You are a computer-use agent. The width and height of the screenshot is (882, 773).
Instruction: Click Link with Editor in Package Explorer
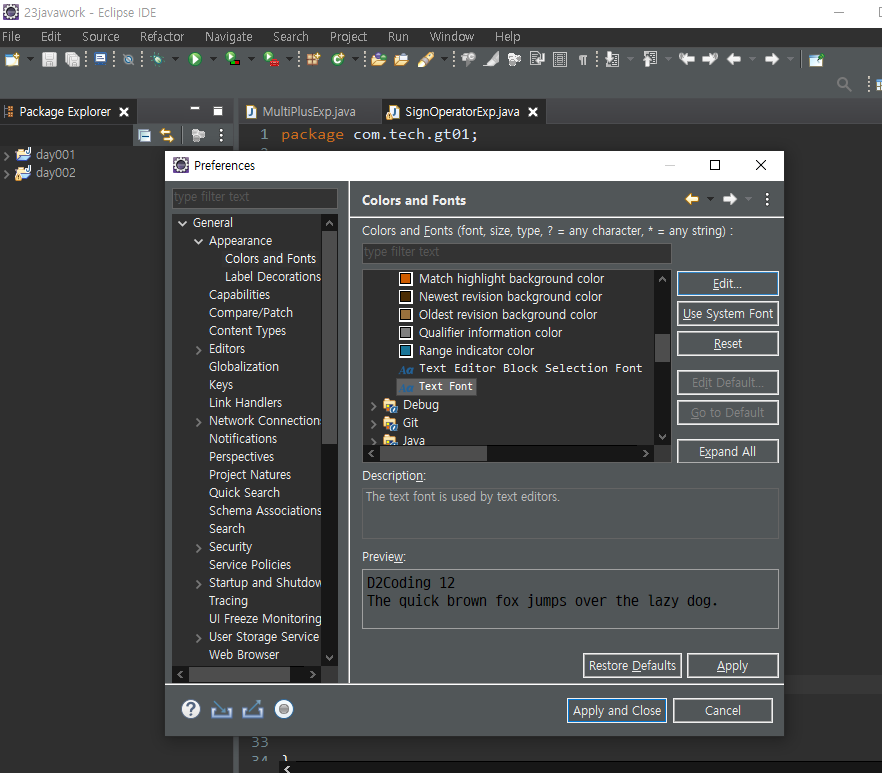tap(167, 135)
